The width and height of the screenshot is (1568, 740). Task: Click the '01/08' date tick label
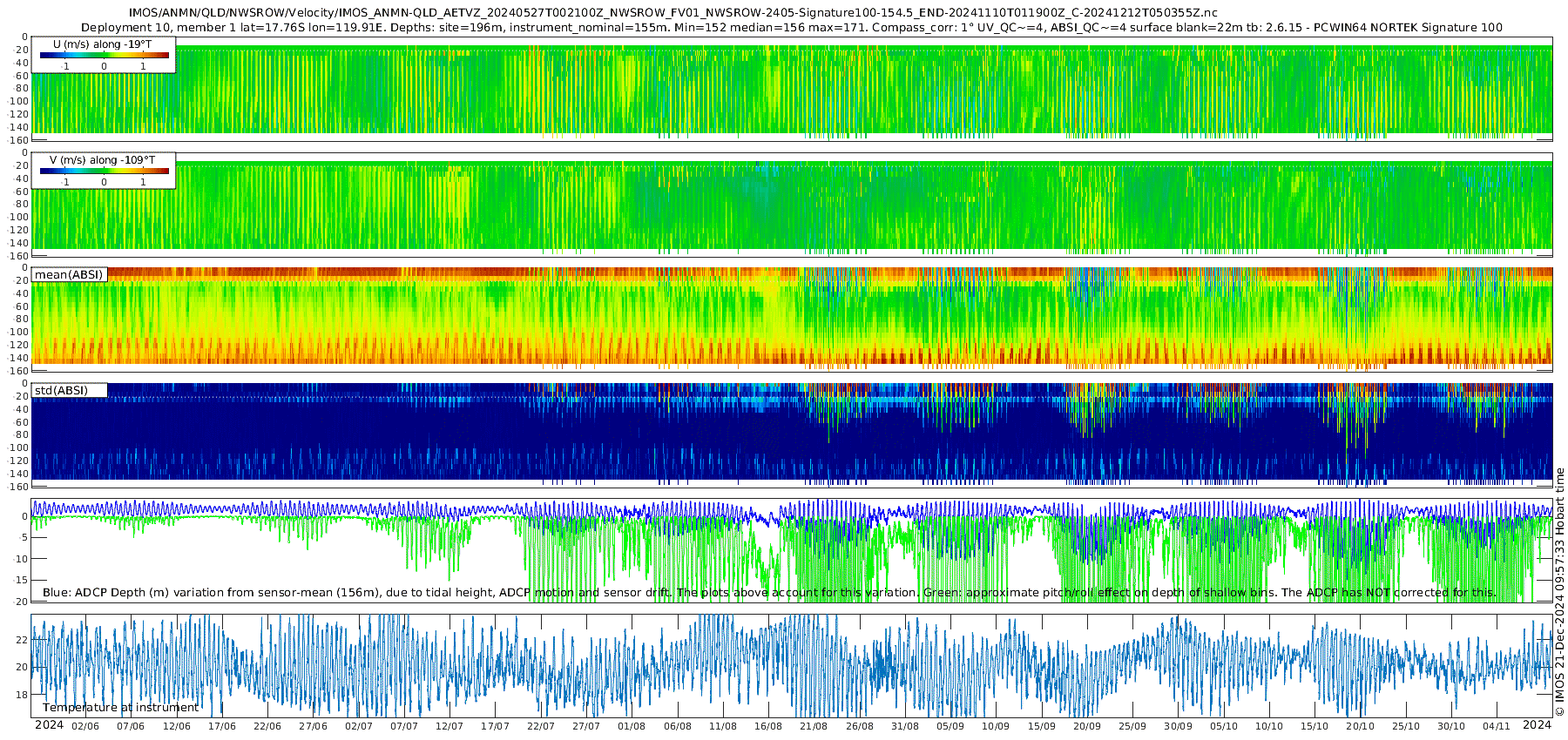[632, 726]
